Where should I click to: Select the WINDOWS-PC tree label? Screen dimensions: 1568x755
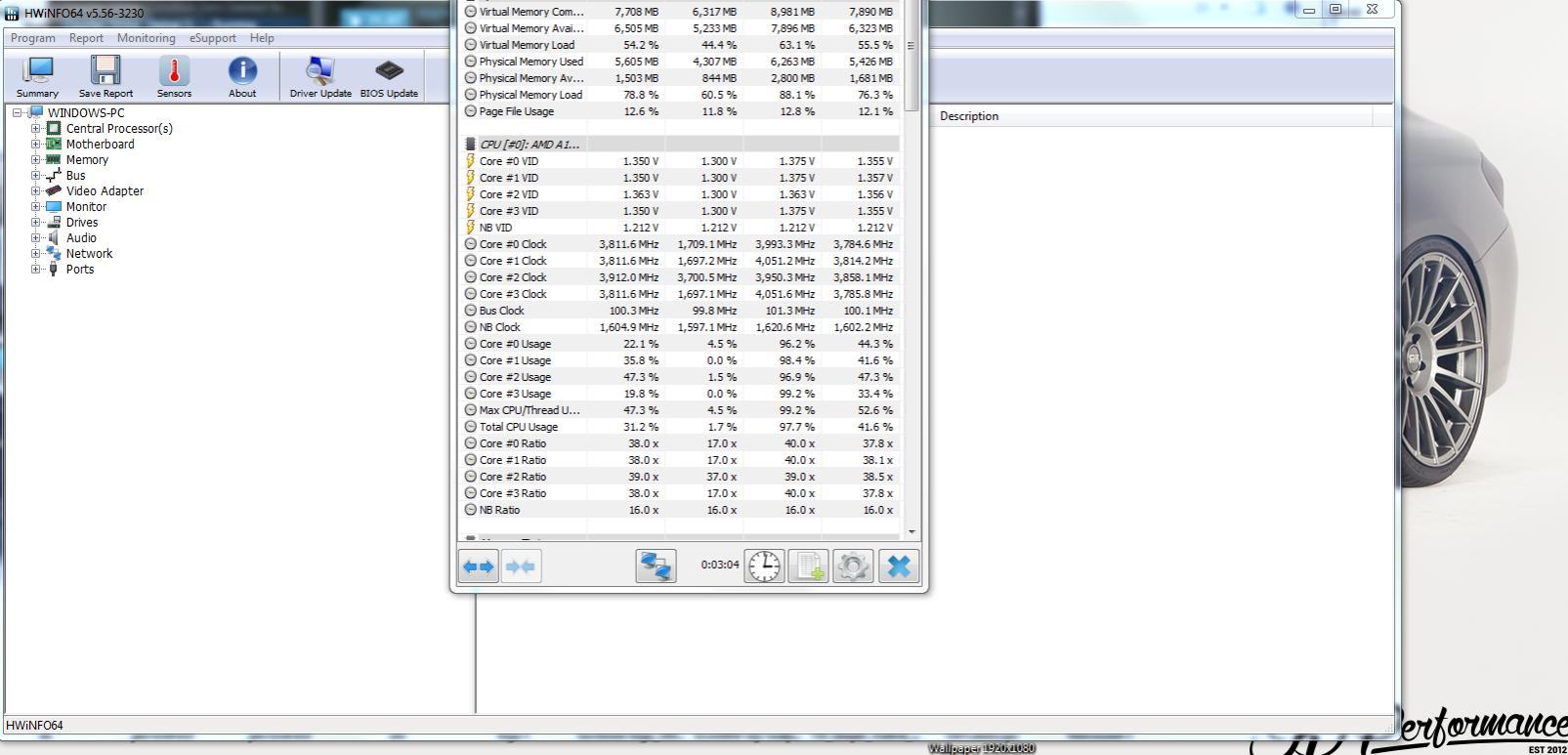(x=86, y=112)
